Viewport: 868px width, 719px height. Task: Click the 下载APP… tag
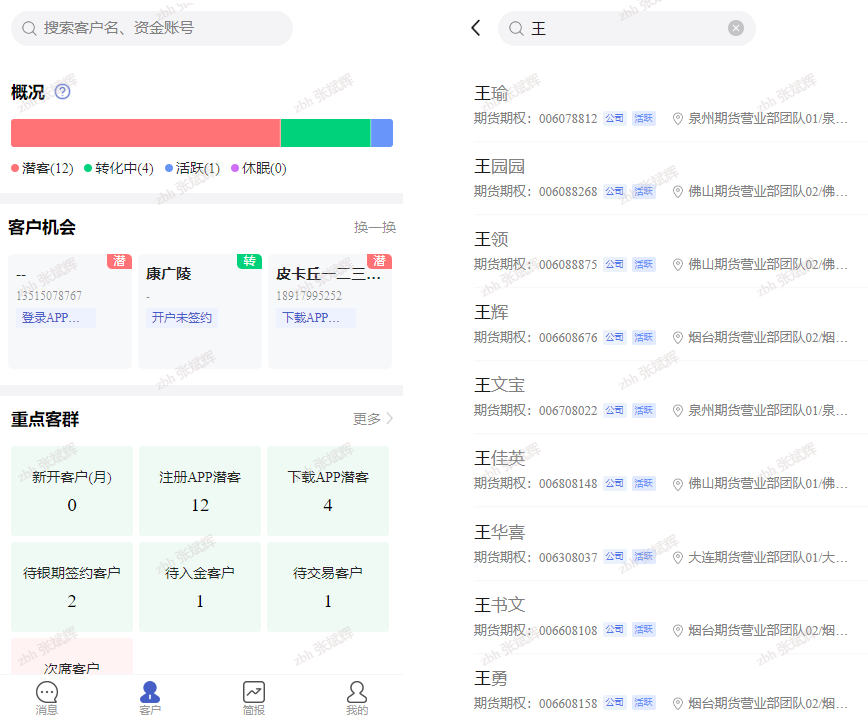(316, 318)
